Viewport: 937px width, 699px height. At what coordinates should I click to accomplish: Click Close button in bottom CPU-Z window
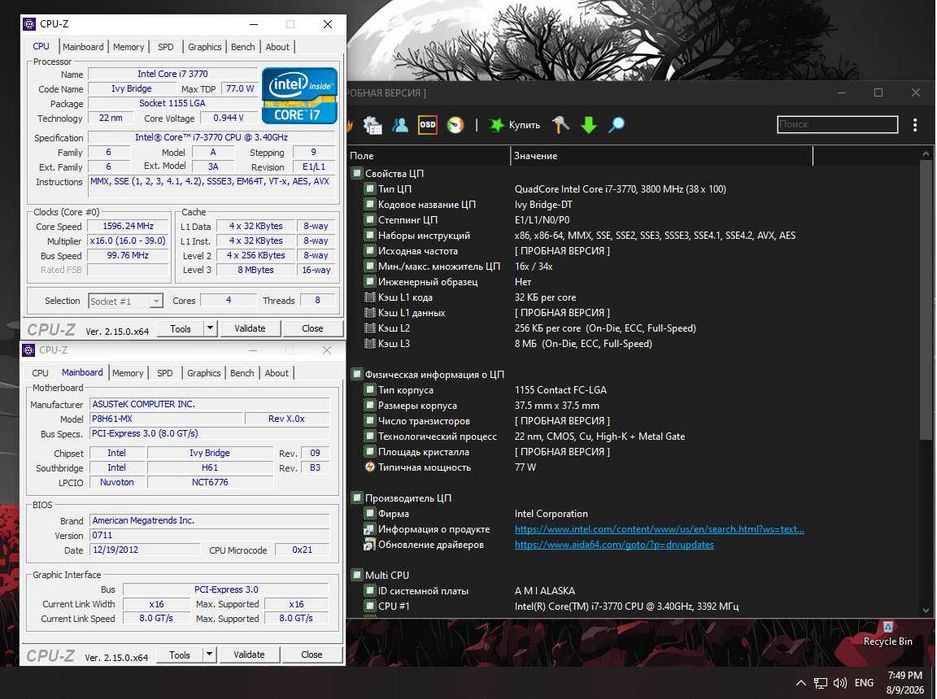click(312, 654)
